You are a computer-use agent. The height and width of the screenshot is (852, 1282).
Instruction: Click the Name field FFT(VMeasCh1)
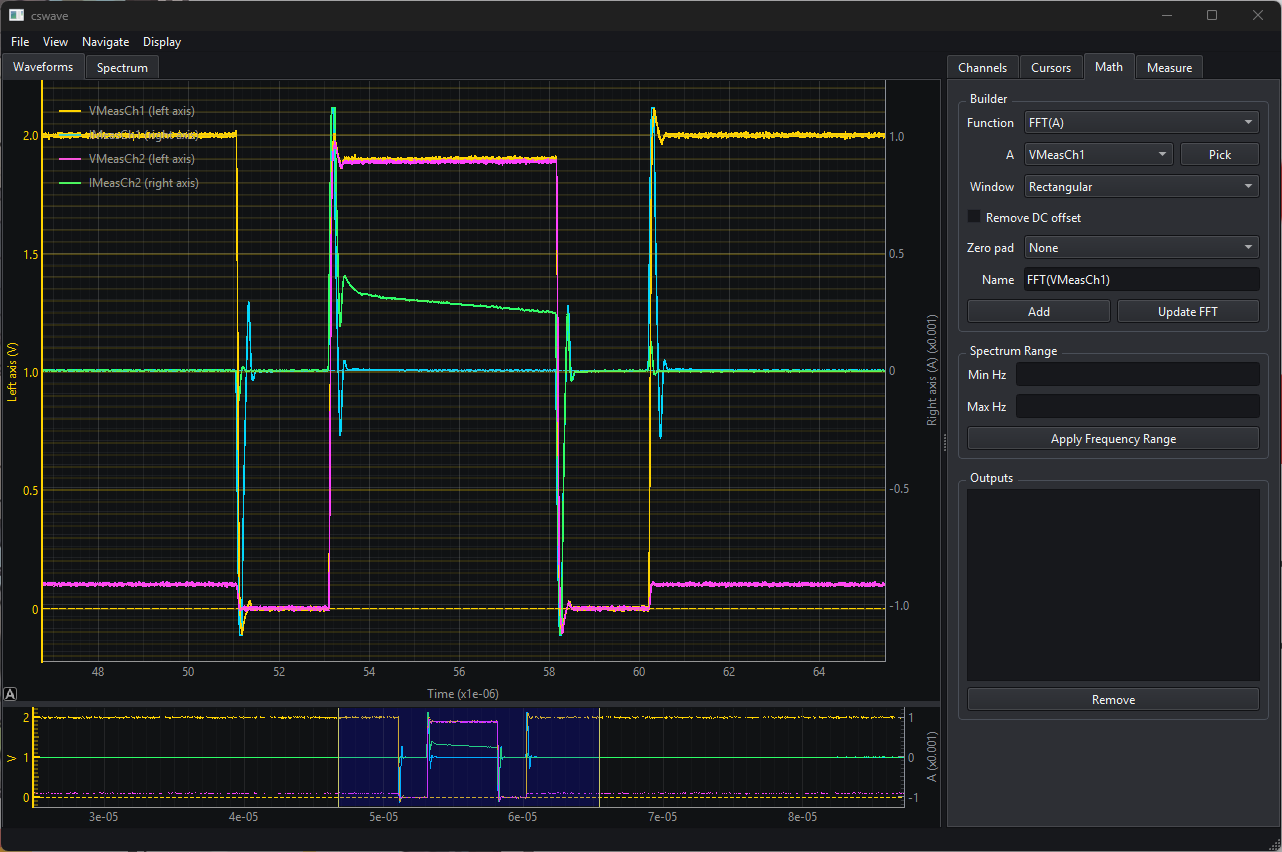(1142, 280)
